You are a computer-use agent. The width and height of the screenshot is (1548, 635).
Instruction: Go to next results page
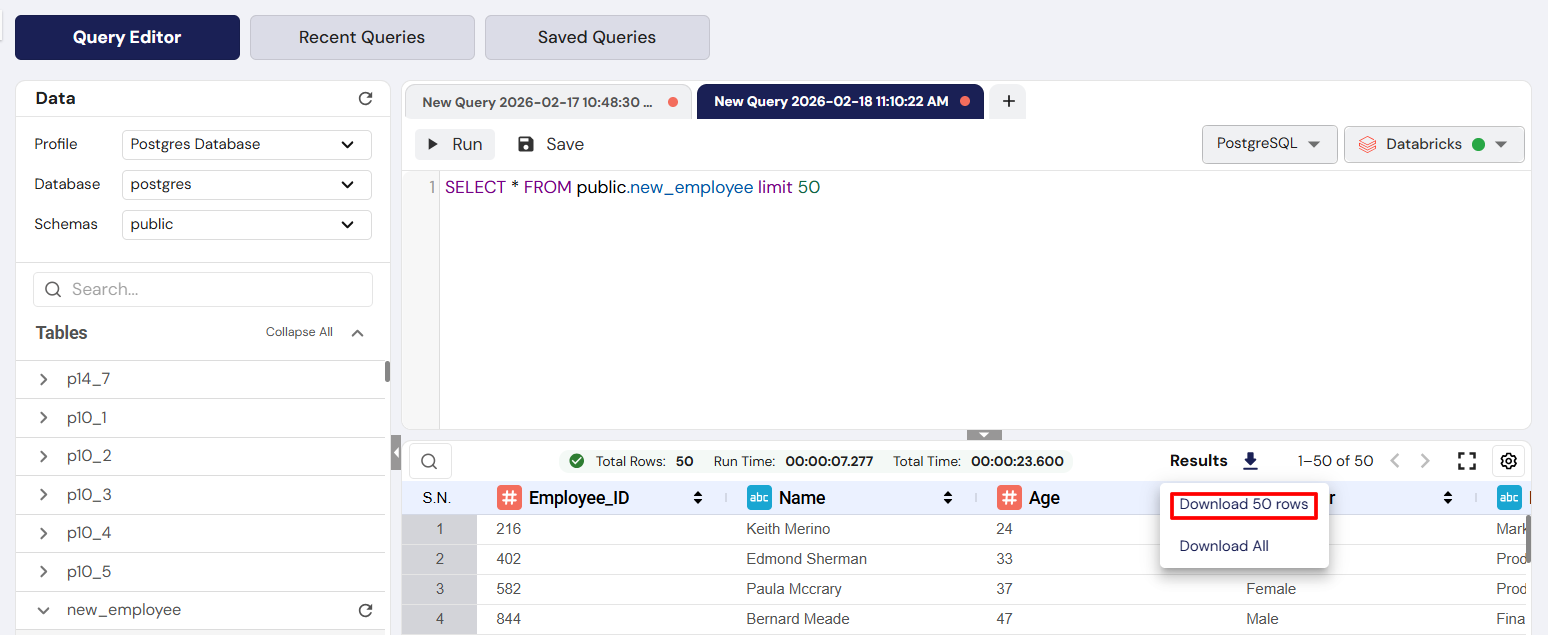coord(1425,461)
